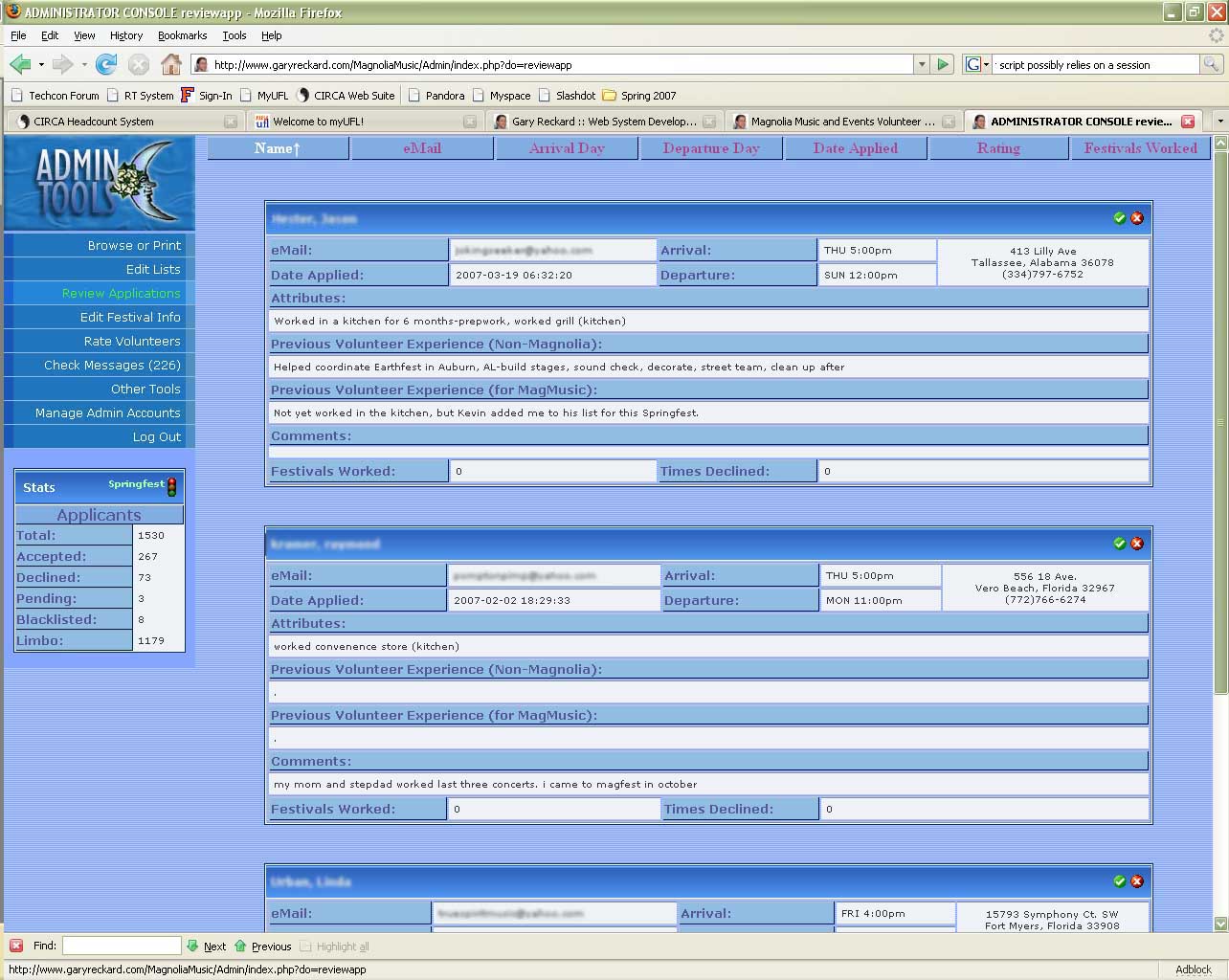Expand the URL address bar history dropdown

(922, 64)
